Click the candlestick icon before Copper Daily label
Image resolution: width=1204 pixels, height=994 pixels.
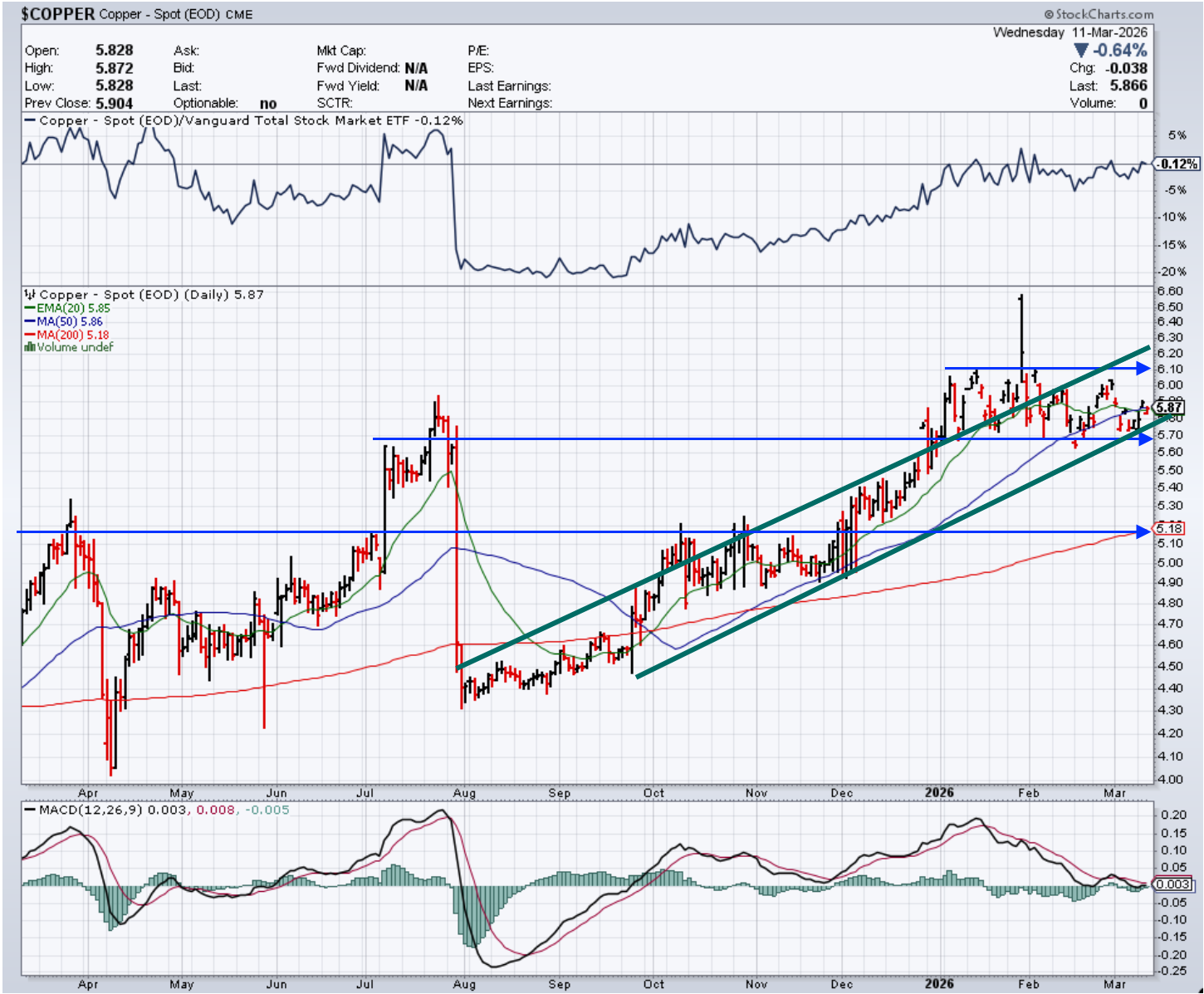(30, 295)
